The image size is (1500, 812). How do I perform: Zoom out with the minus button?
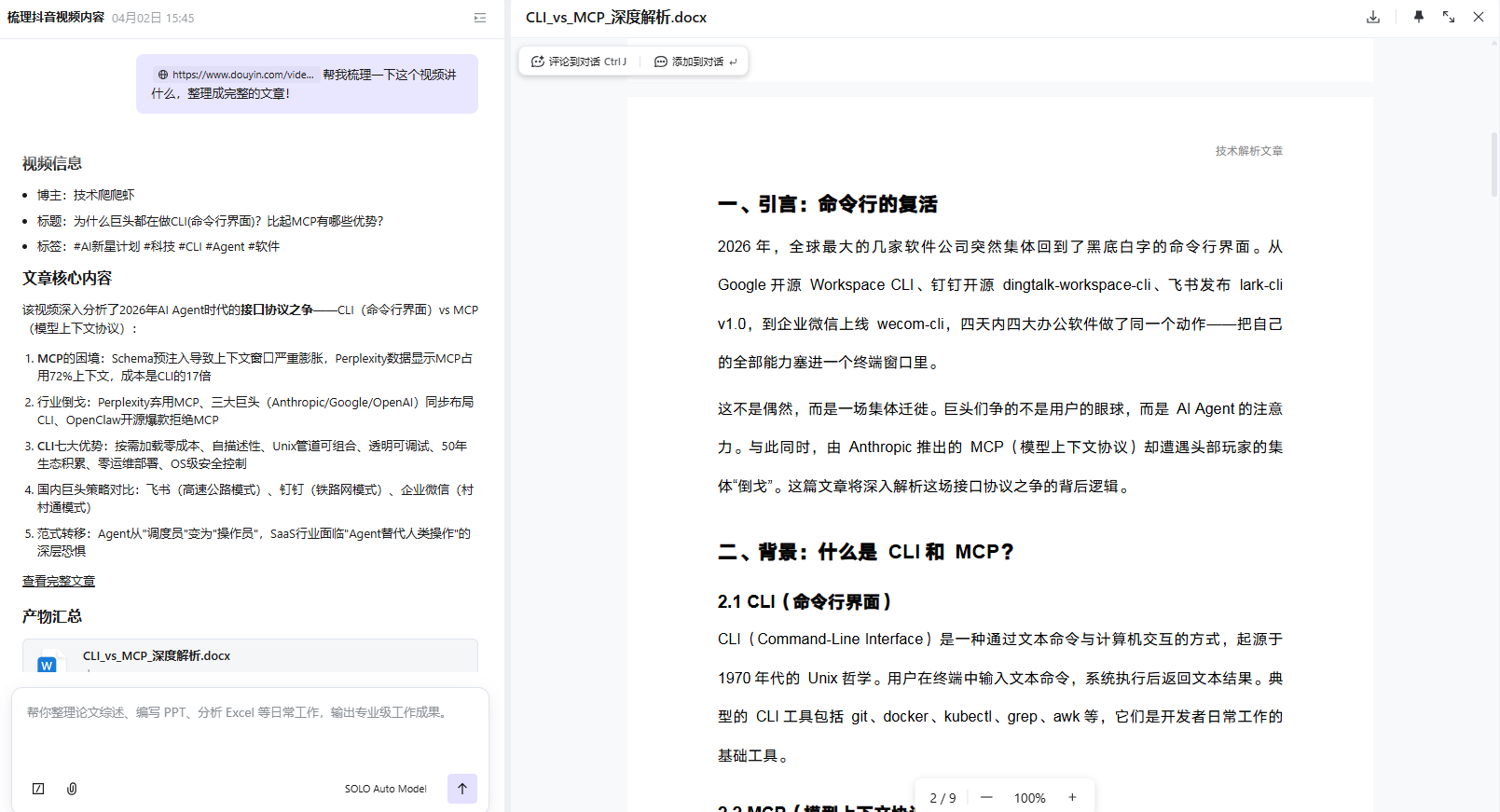pos(986,797)
